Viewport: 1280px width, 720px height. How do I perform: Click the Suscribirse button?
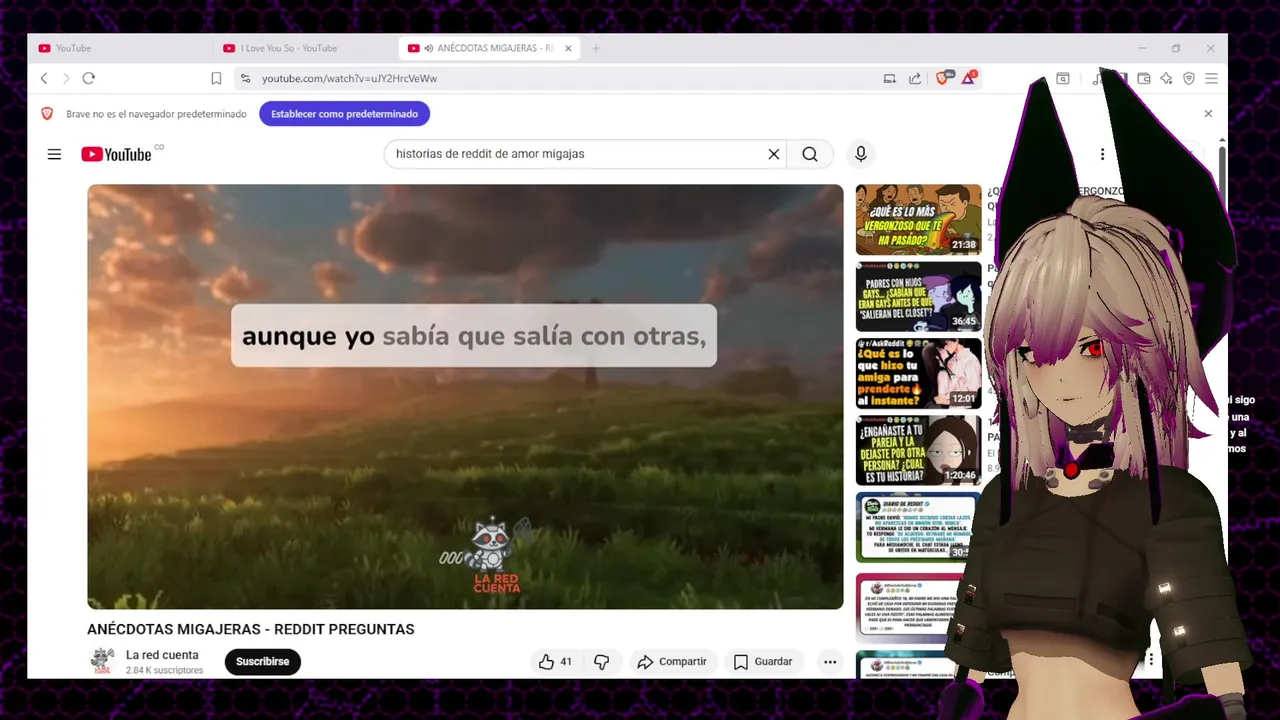click(x=262, y=661)
